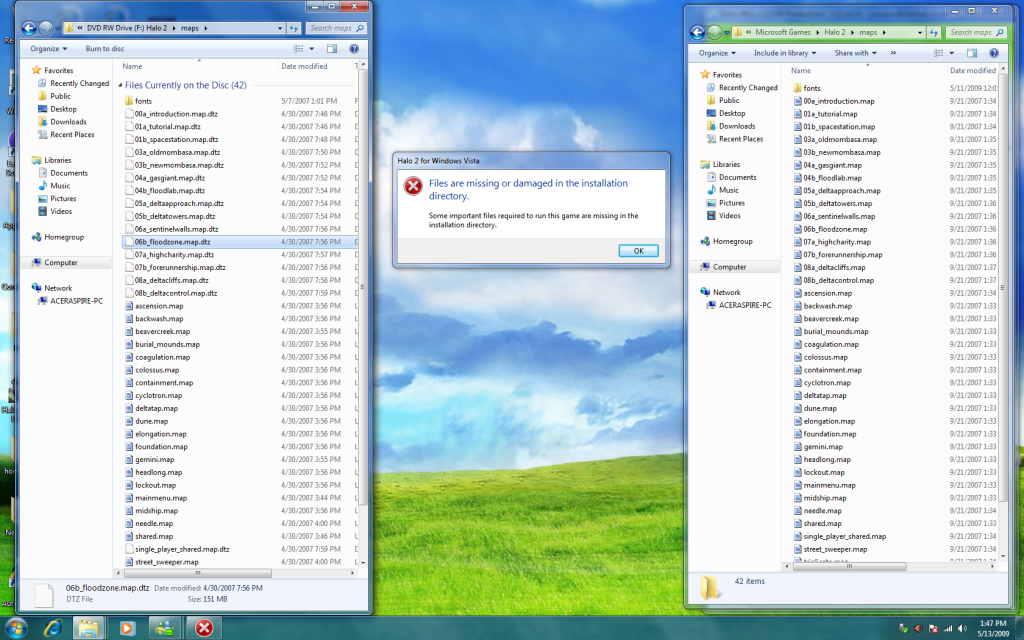Launch Internet Explorer from the taskbar
The image size is (1024, 640).
point(52,628)
